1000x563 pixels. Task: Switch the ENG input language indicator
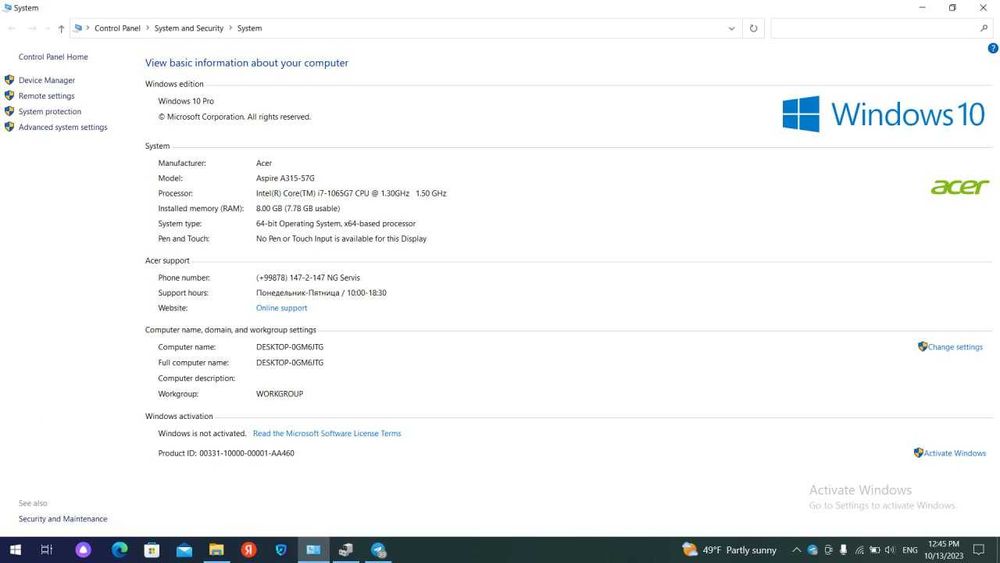(x=910, y=550)
